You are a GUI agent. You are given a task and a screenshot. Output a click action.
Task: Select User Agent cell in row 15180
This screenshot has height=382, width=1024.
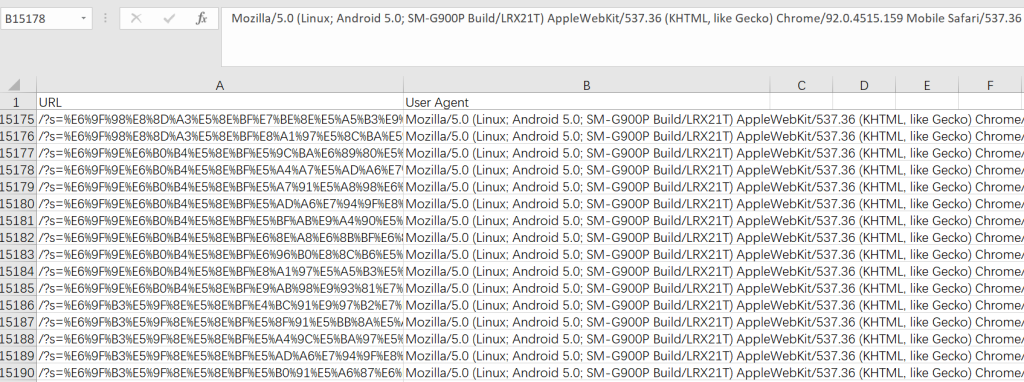(x=586, y=204)
